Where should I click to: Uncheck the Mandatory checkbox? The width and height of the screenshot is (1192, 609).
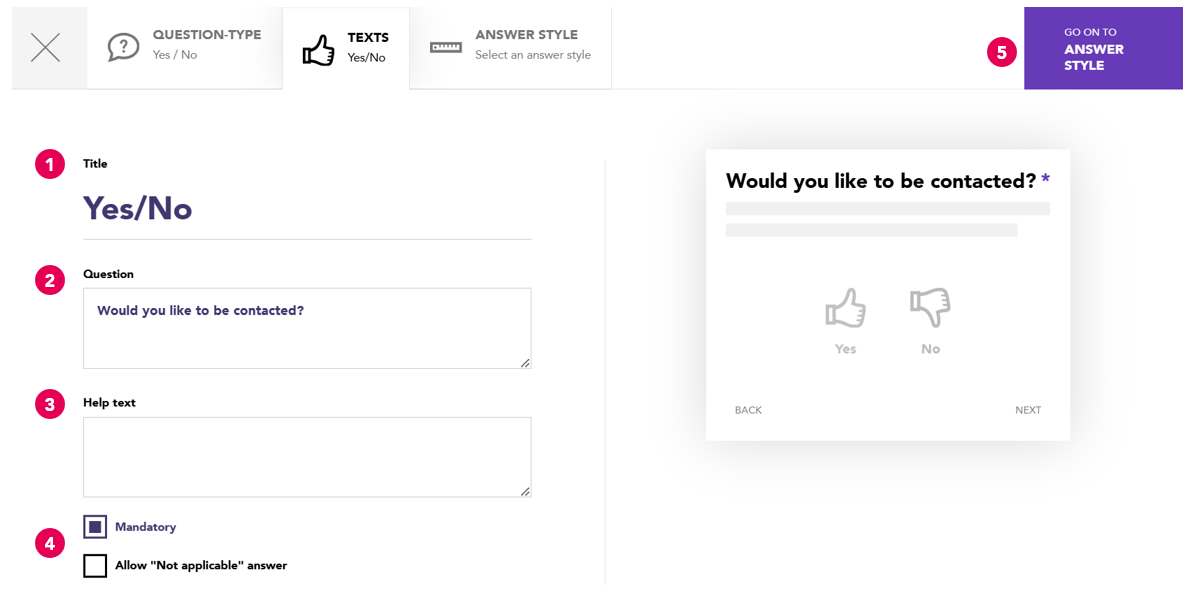(95, 527)
